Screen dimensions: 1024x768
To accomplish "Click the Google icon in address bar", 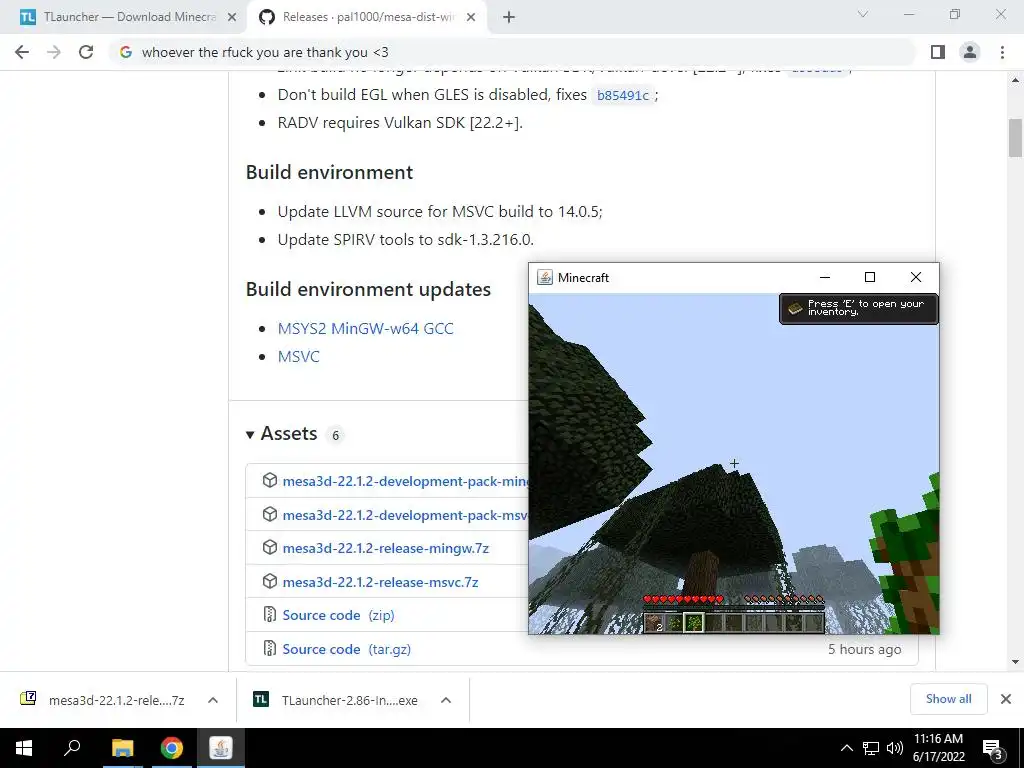I will point(126,52).
